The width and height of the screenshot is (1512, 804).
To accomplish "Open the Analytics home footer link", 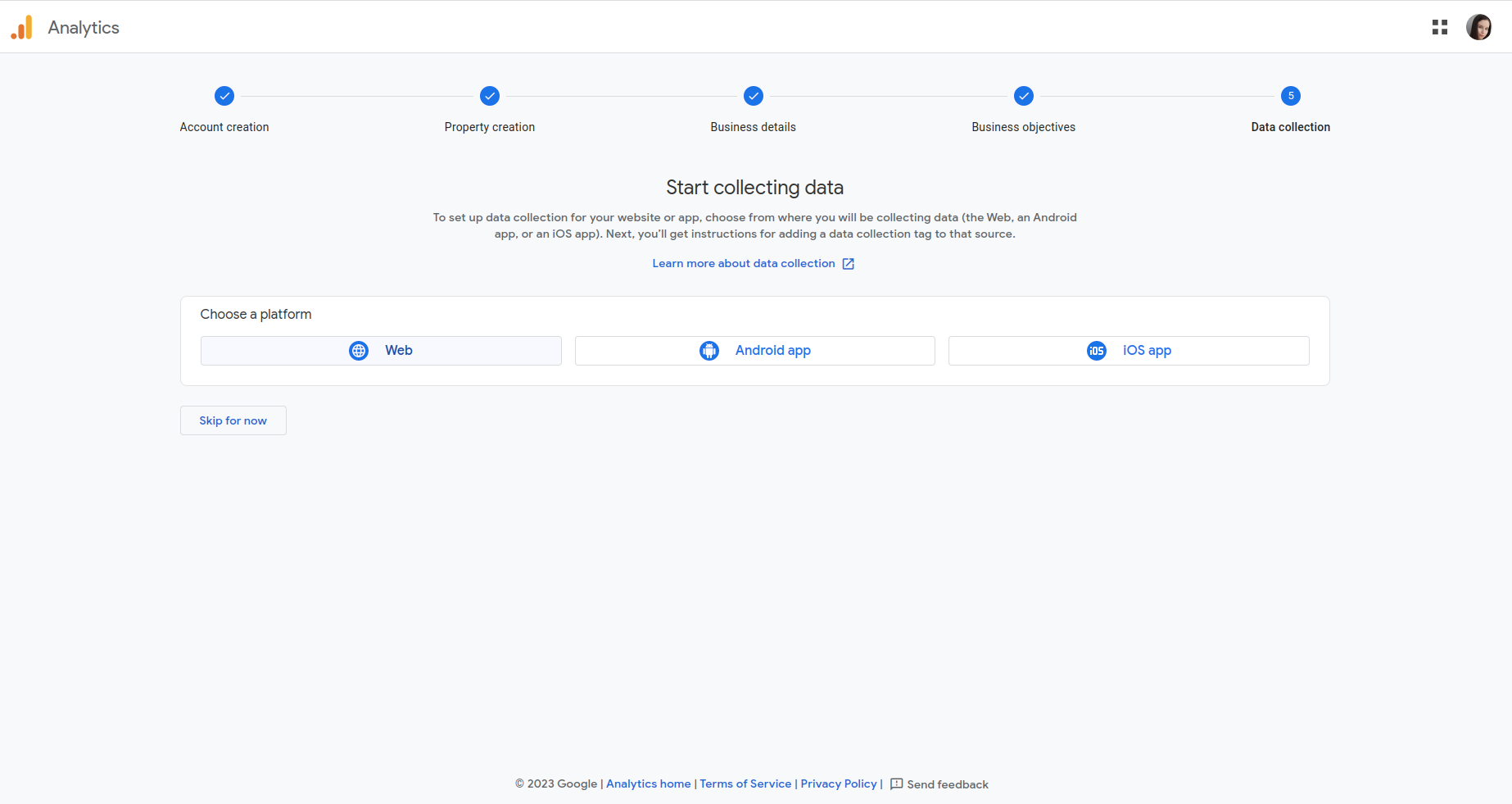I will coord(648,784).
